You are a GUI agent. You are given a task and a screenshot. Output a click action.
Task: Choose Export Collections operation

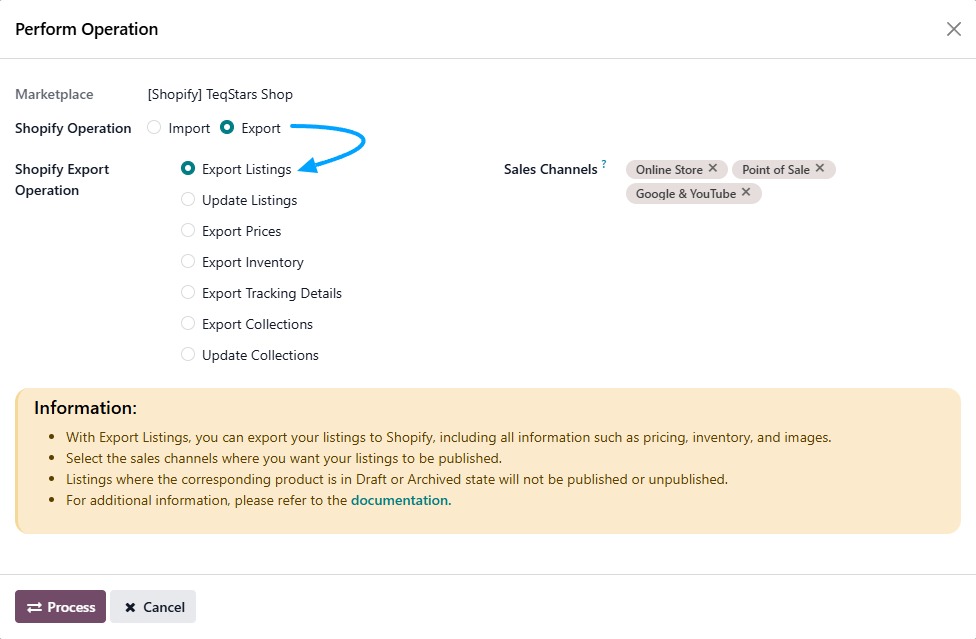click(187, 324)
